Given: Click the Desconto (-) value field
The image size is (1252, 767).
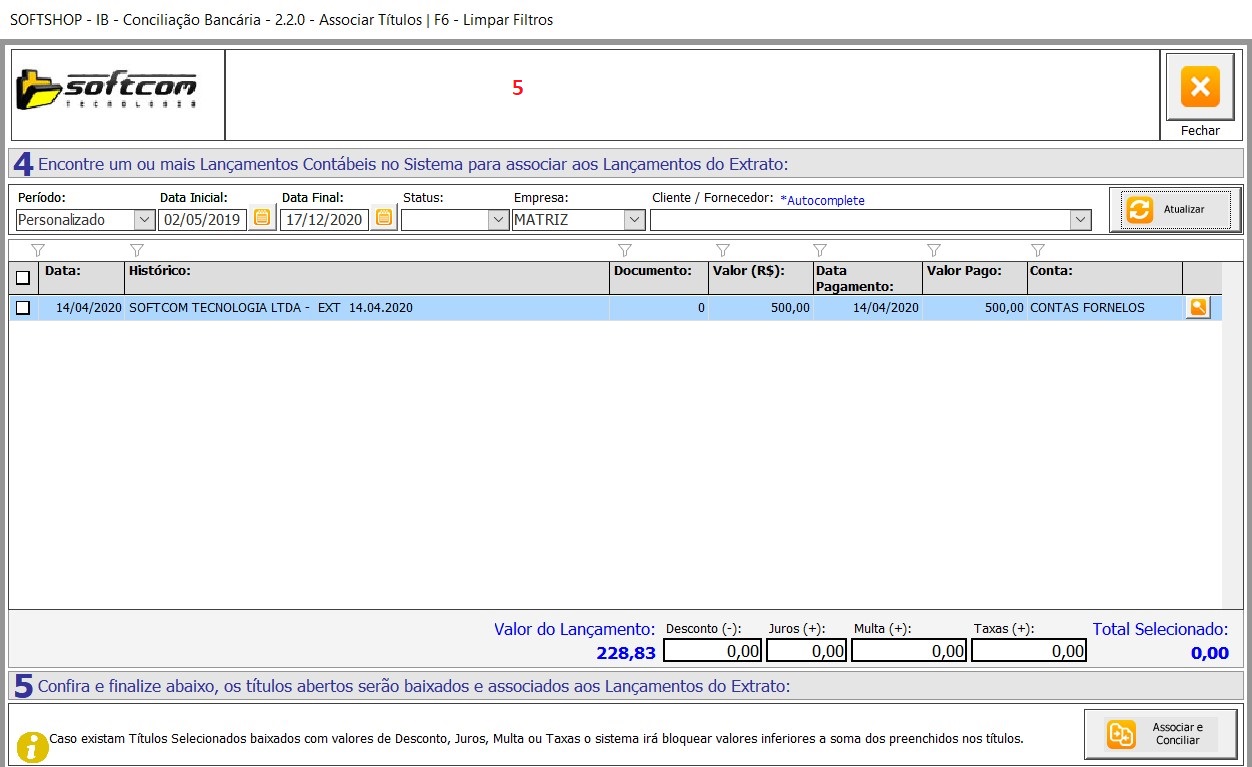Looking at the screenshot, I should point(712,651).
